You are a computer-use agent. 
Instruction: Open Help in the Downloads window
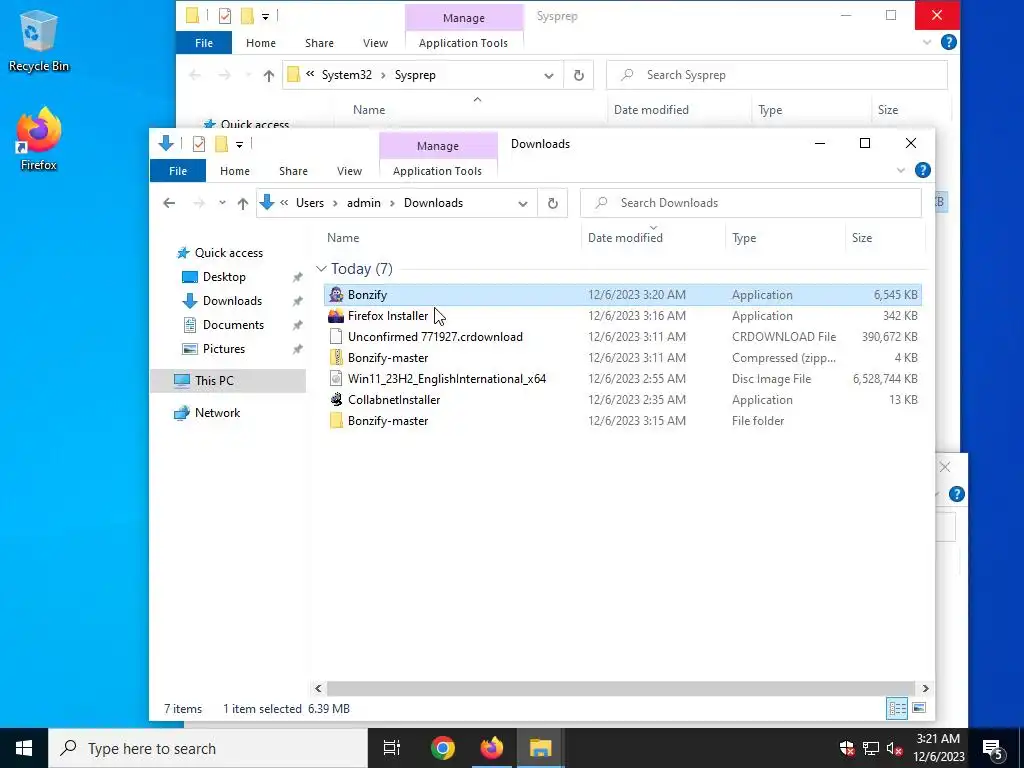(x=922, y=170)
